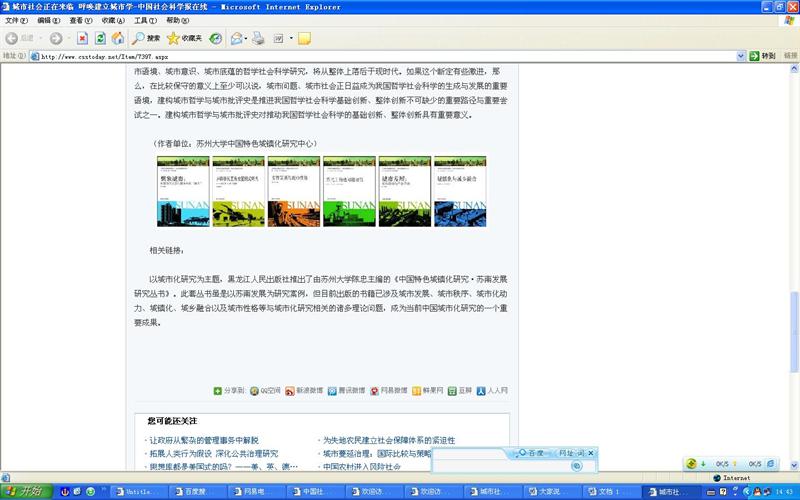Open the Search (搜索) toolbar button
Image resolution: width=800 pixels, height=500 pixels.
pos(146,38)
